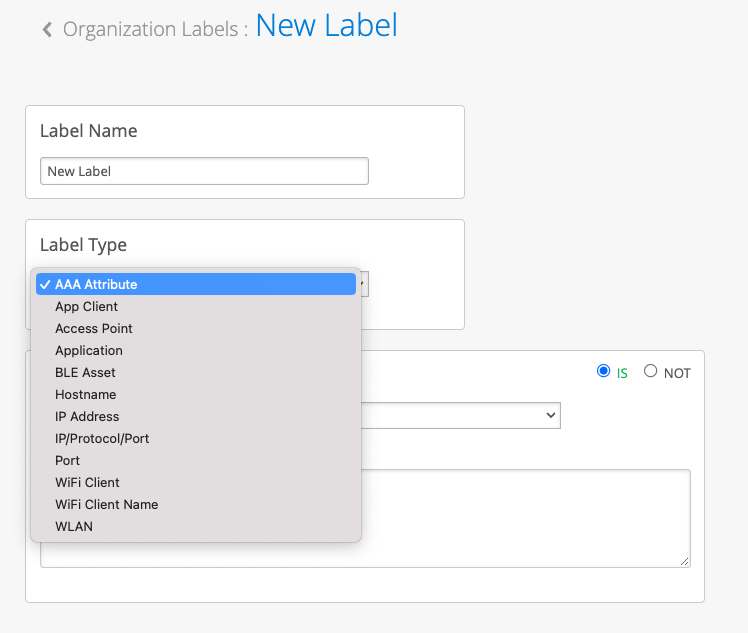748x633 pixels.
Task: Choose AAA Attribute from the list
Action: click(x=96, y=284)
